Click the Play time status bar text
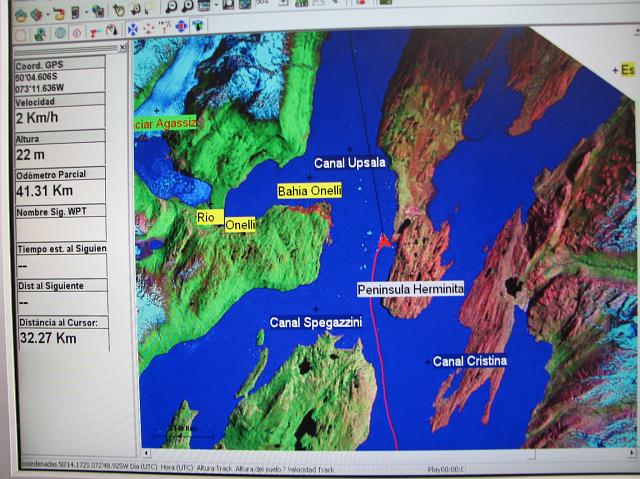The width and height of the screenshot is (640, 479). [445, 470]
